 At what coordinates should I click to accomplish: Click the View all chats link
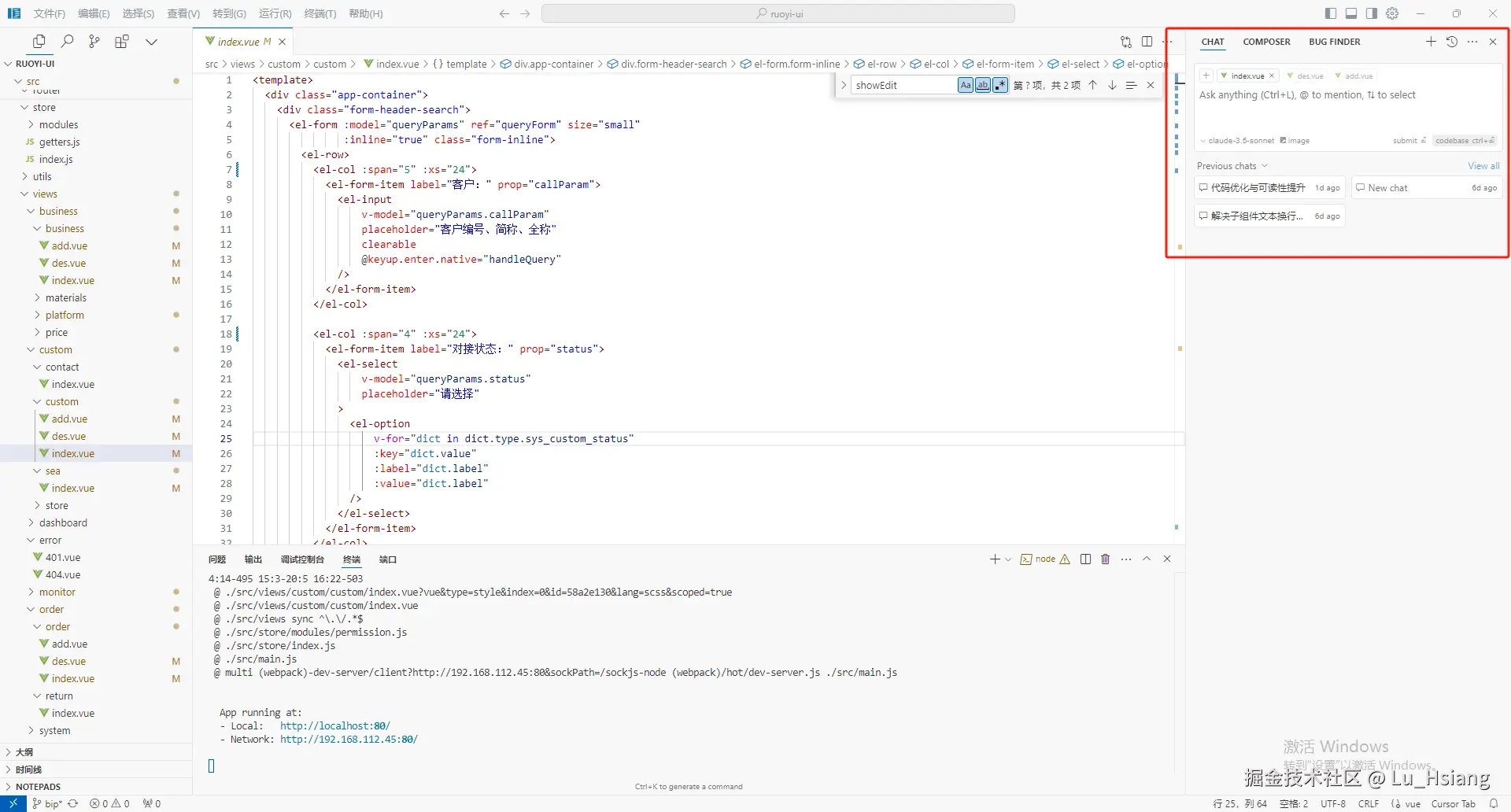(x=1483, y=166)
